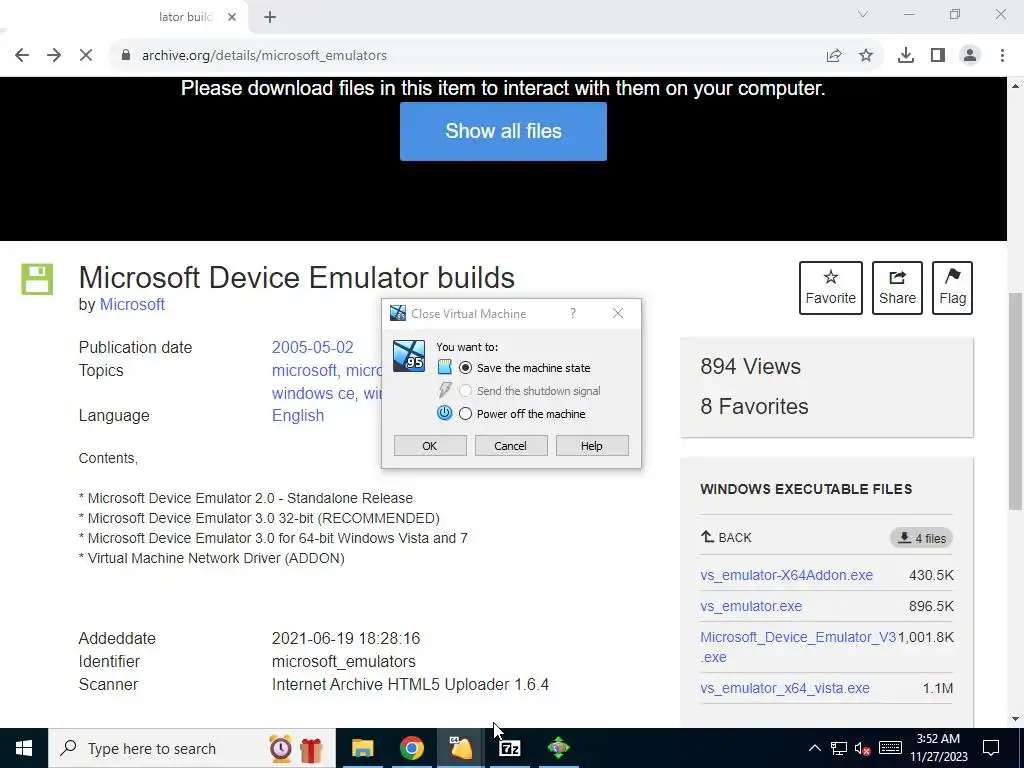This screenshot has width=1024, height=768.
Task: Open the Windows Start menu
Action: pos(24,748)
